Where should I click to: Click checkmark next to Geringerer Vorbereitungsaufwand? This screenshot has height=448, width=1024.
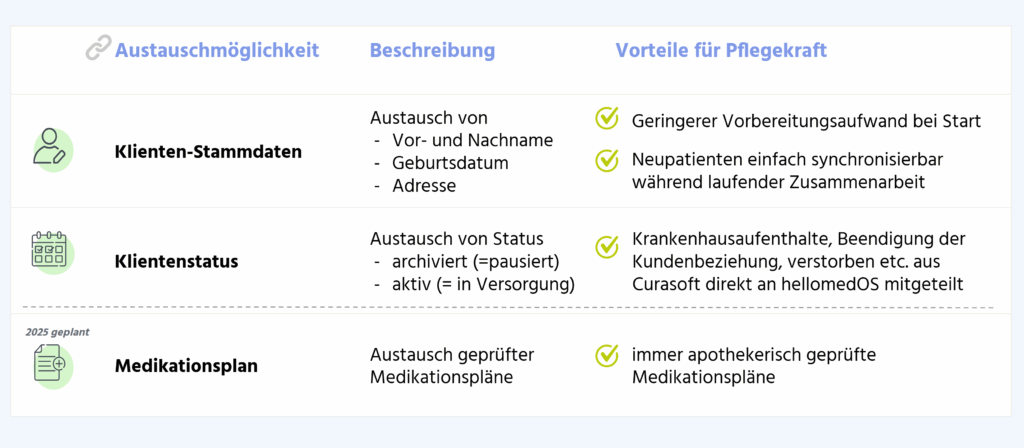[x=607, y=120]
